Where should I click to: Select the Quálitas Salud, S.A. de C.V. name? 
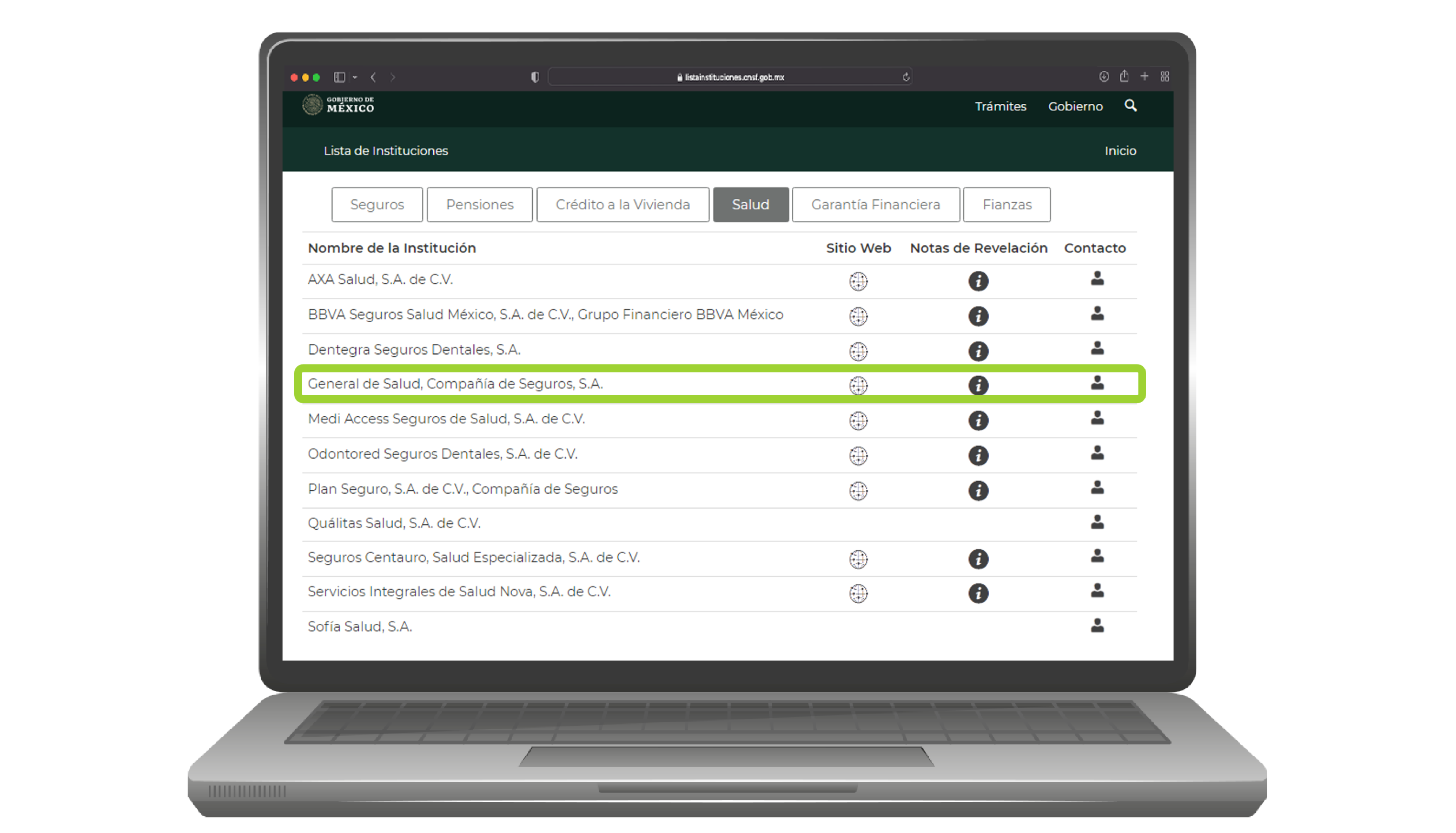[x=394, y=523]
